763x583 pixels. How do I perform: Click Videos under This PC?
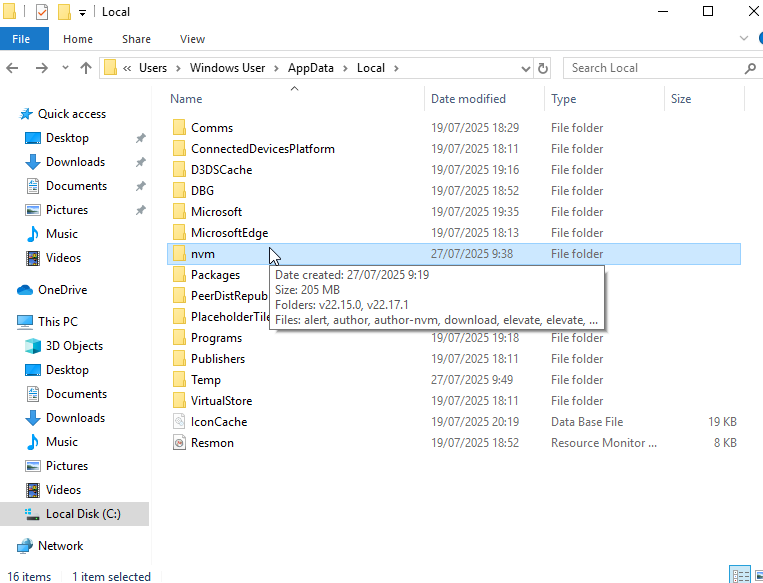coord(63,490)
